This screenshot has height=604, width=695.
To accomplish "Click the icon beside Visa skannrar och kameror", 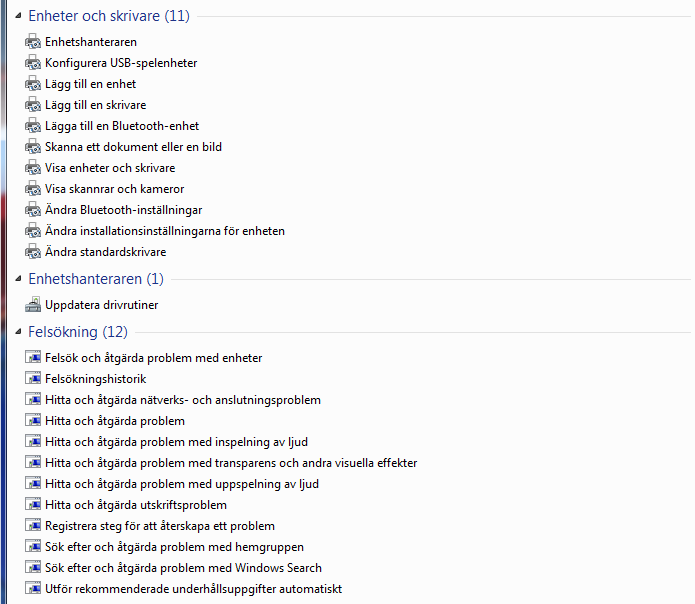I will [x=33, y=189].
